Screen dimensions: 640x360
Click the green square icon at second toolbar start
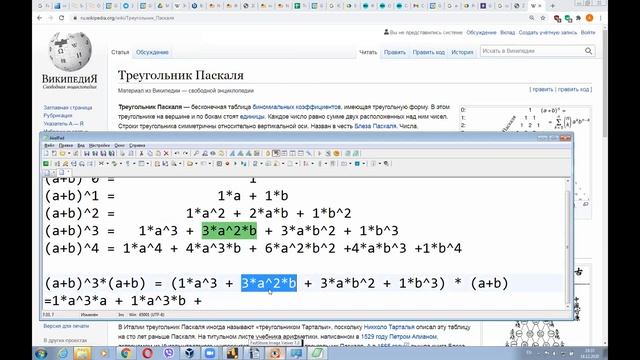click(x=46, y=164)
